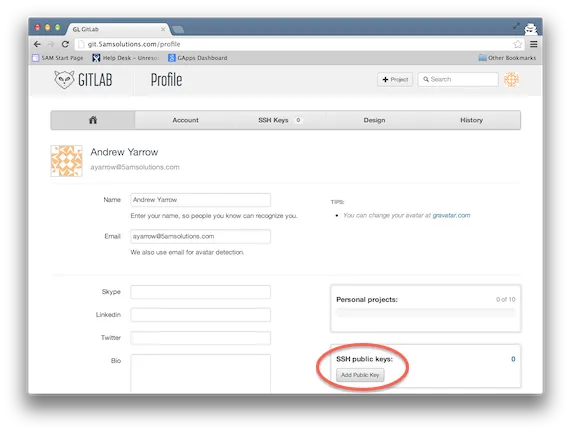This screenshot has height=433, width=571.
Task: Click the GitLab fox logo
Action: [83, 80]
